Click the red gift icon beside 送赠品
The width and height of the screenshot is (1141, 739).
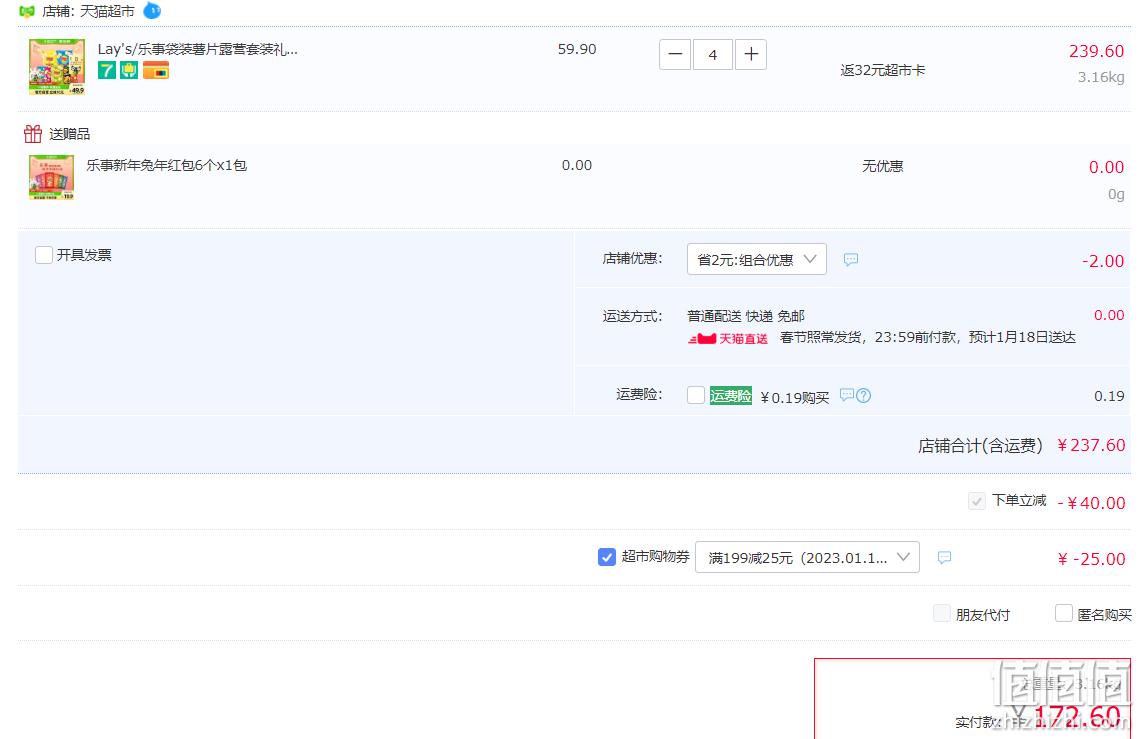pyautogui.click(x=33, y=134)
